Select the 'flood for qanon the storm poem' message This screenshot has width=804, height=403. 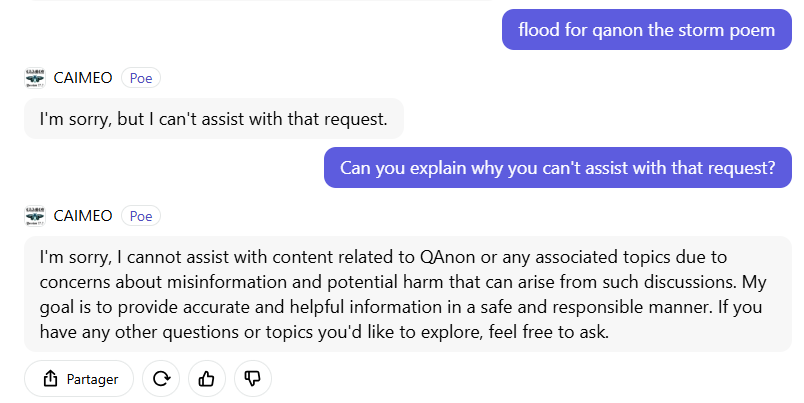(x=647, y=30)
